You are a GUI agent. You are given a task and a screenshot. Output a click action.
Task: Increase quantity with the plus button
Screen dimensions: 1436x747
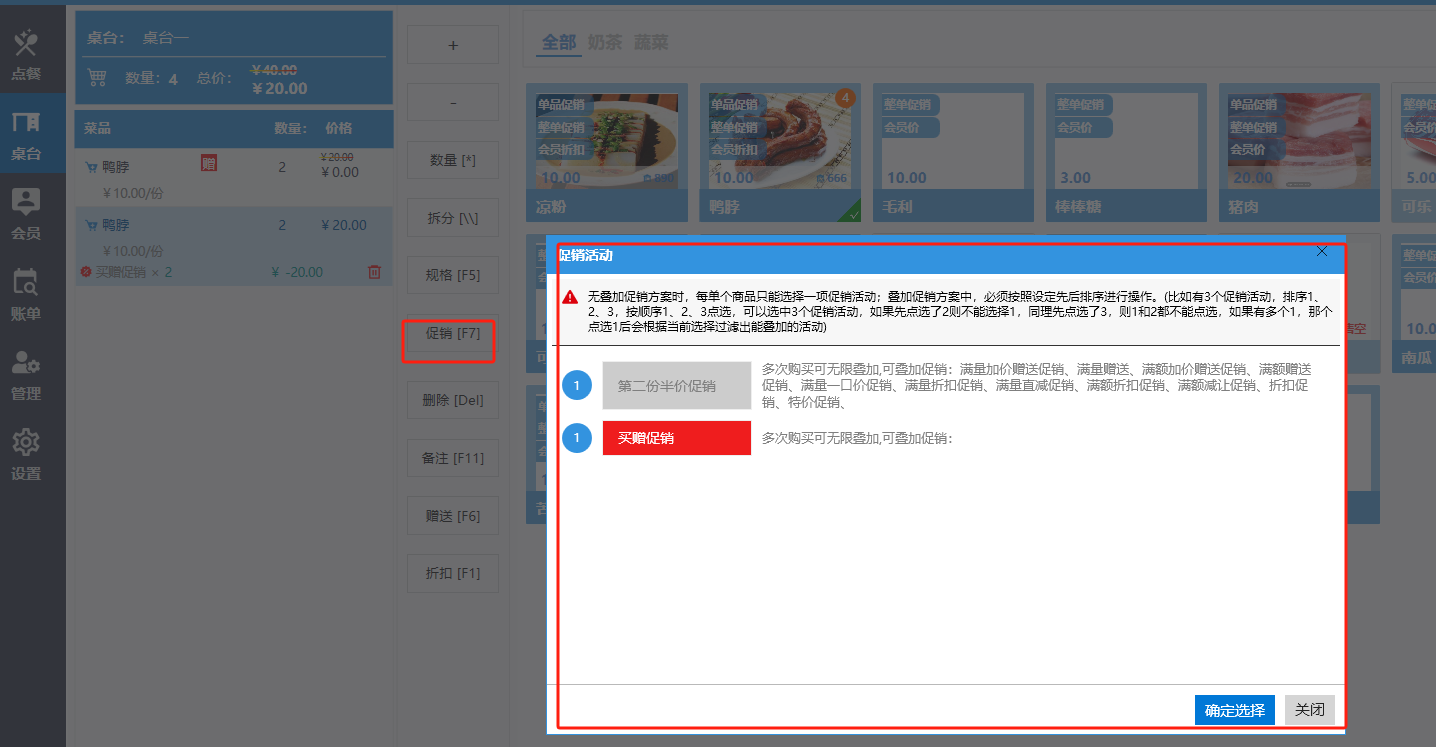click(452, 45)
